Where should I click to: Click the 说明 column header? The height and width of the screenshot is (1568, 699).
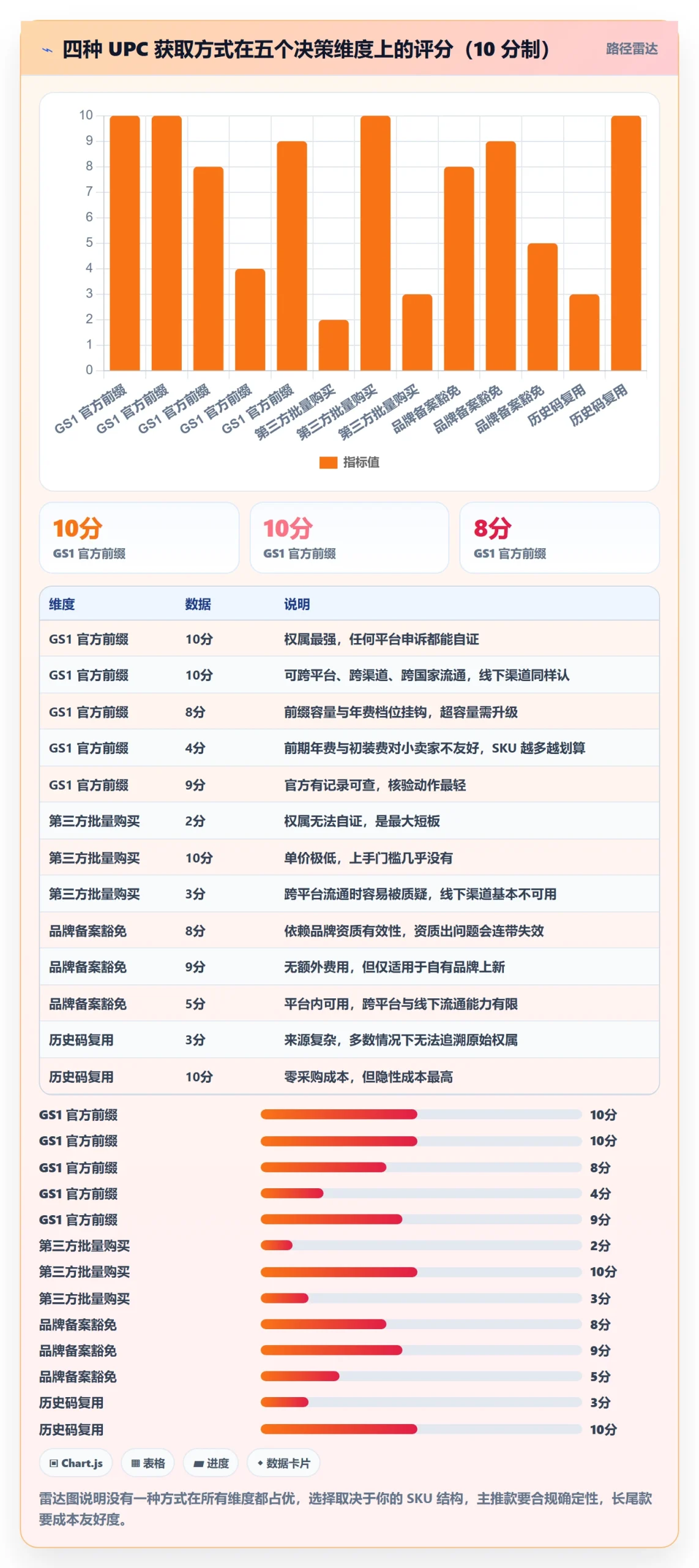click(x=297, y=604)
